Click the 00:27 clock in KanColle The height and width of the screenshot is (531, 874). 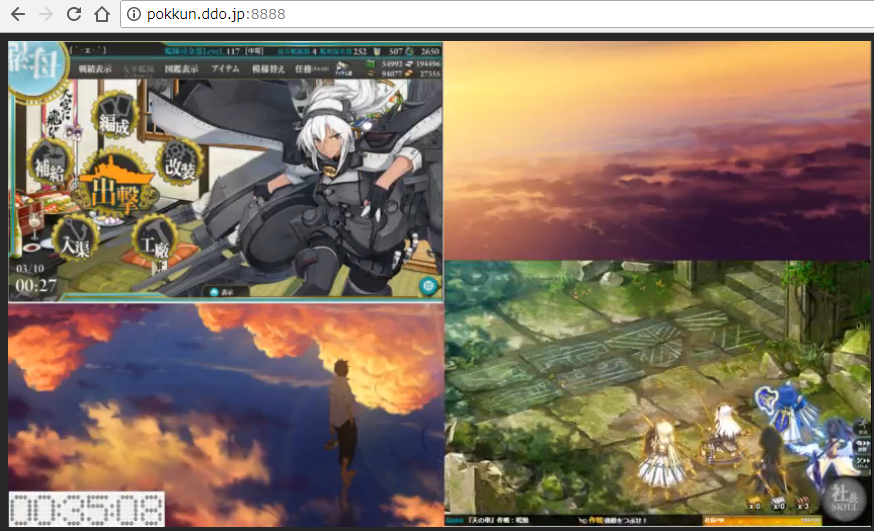(x=36, y=286)
